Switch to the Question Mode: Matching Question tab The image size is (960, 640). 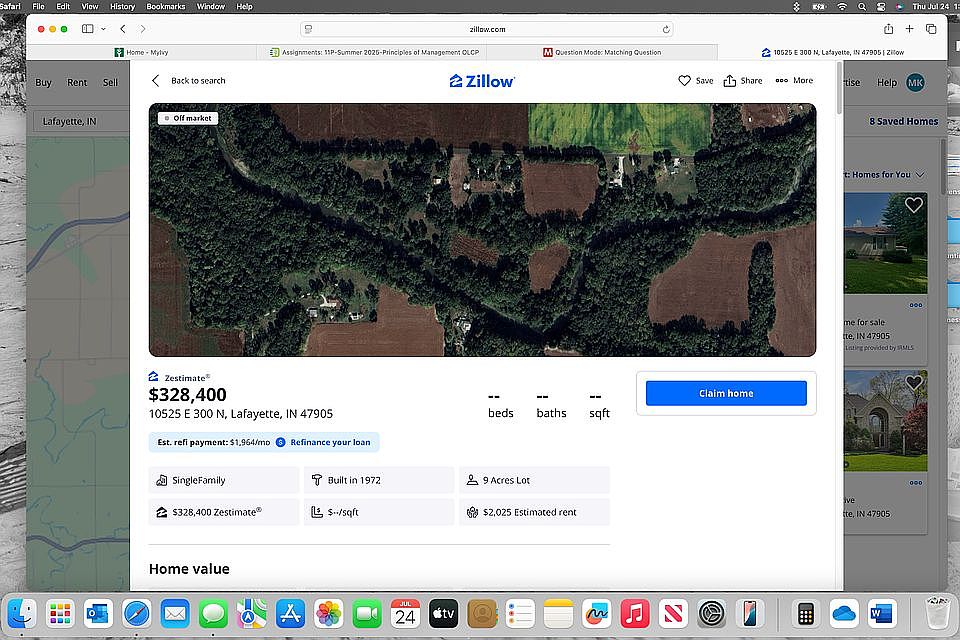point(602,52)
